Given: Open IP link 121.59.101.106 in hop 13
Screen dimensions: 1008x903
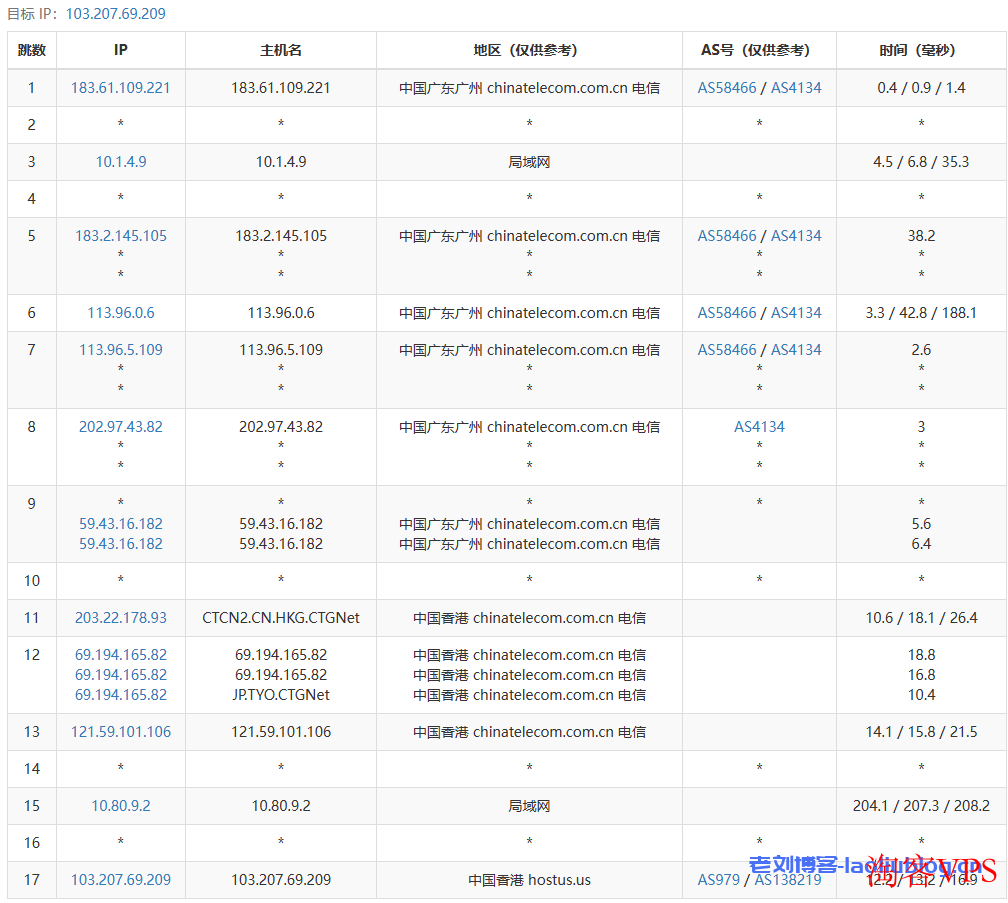Looking at the screenshot, I should point(121,732).
